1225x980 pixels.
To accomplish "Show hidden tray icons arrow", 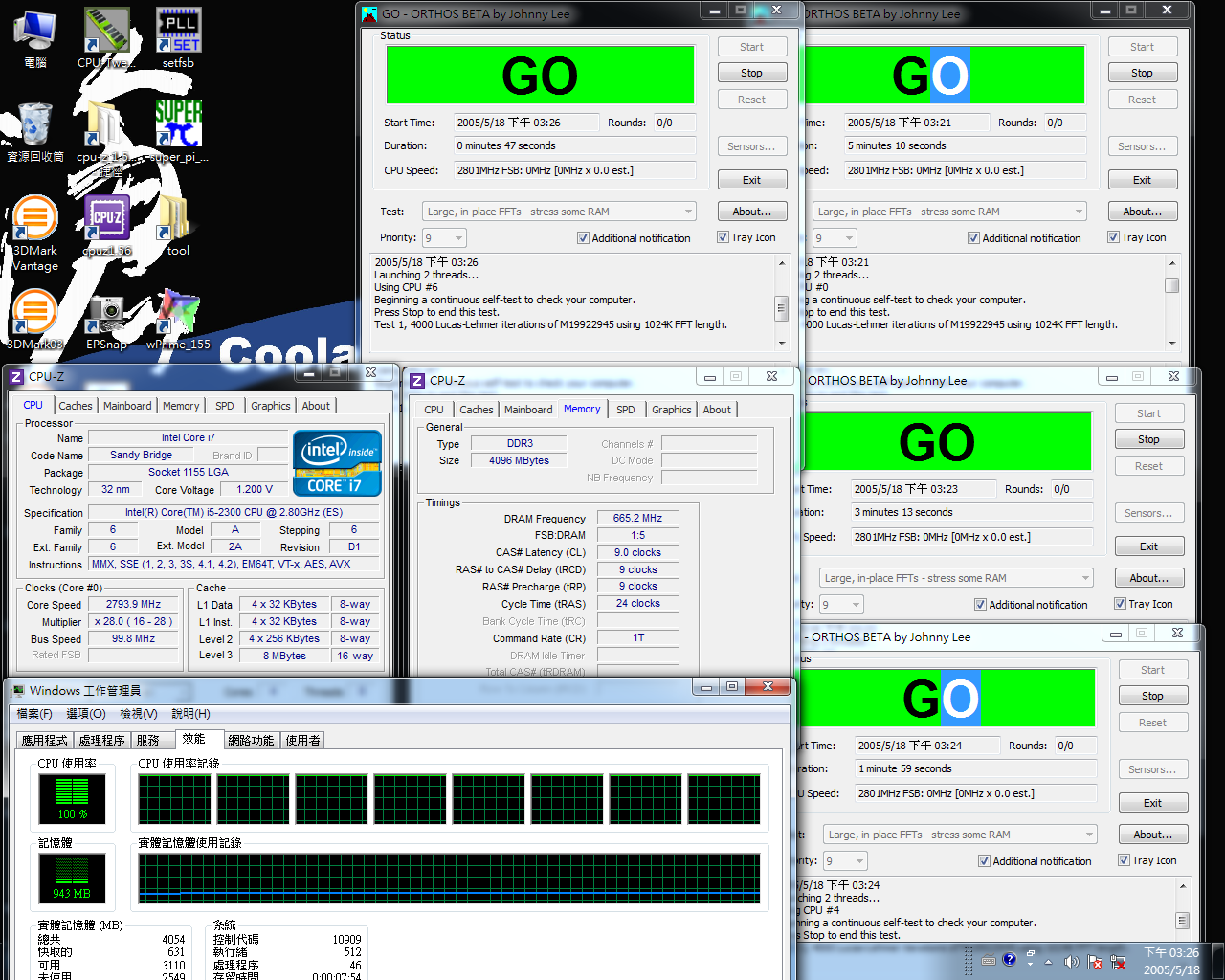I will pyautogui.click(x=1048, y=962).
